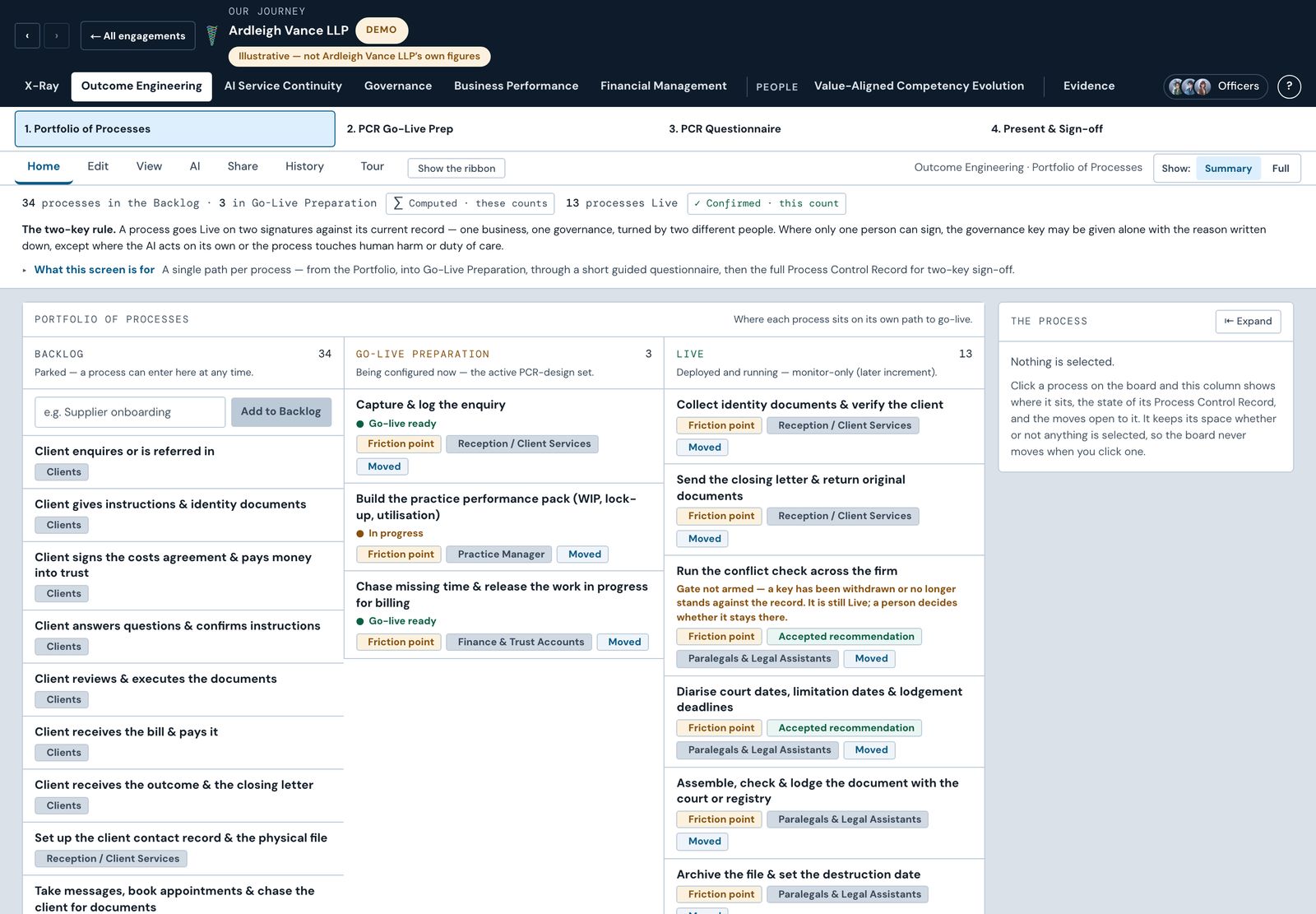1316x914 pixels.
Task: Open Capture & log the enquiry process
Action: point(503,436)
